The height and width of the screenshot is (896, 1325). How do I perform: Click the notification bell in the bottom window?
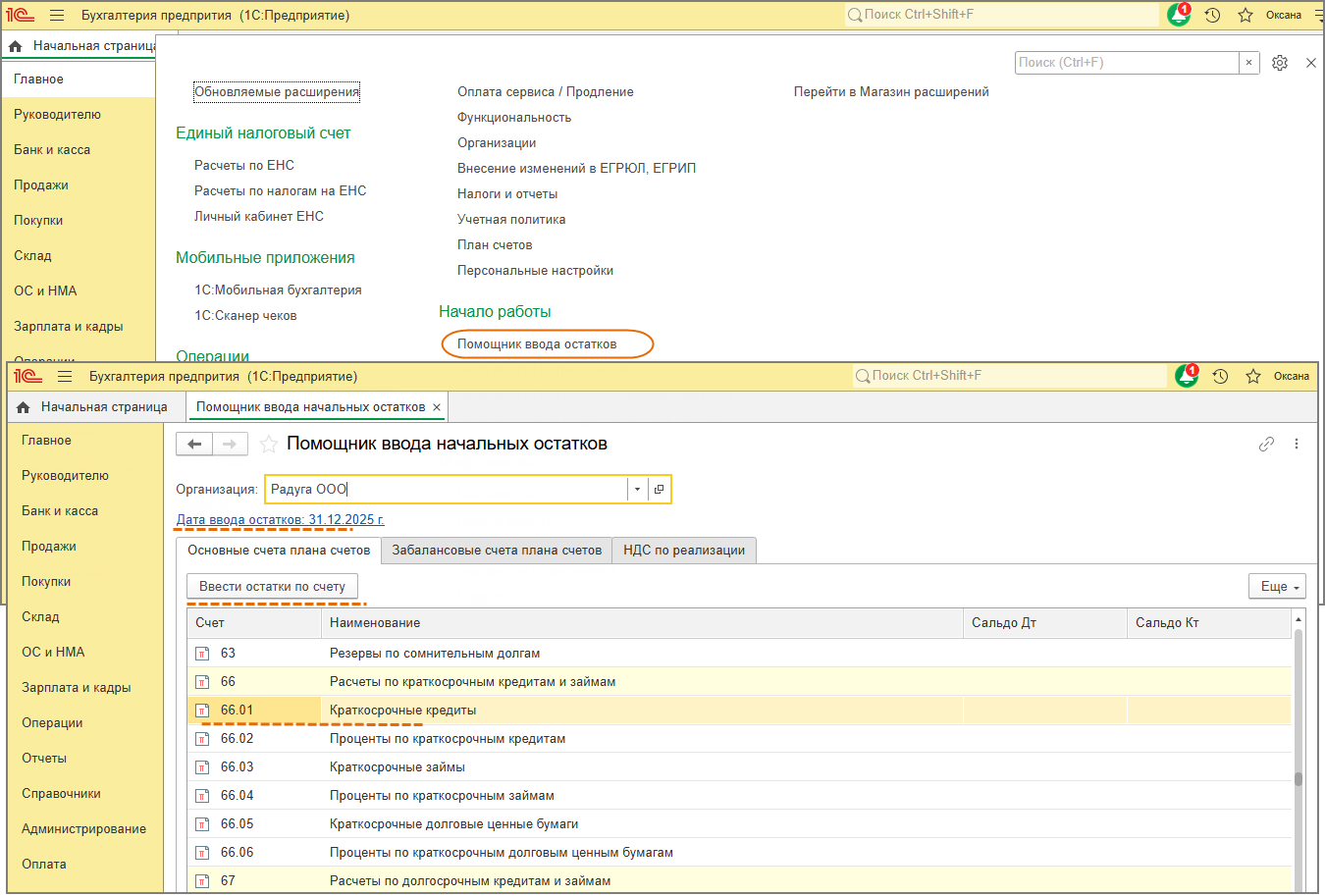point(1187,376)
